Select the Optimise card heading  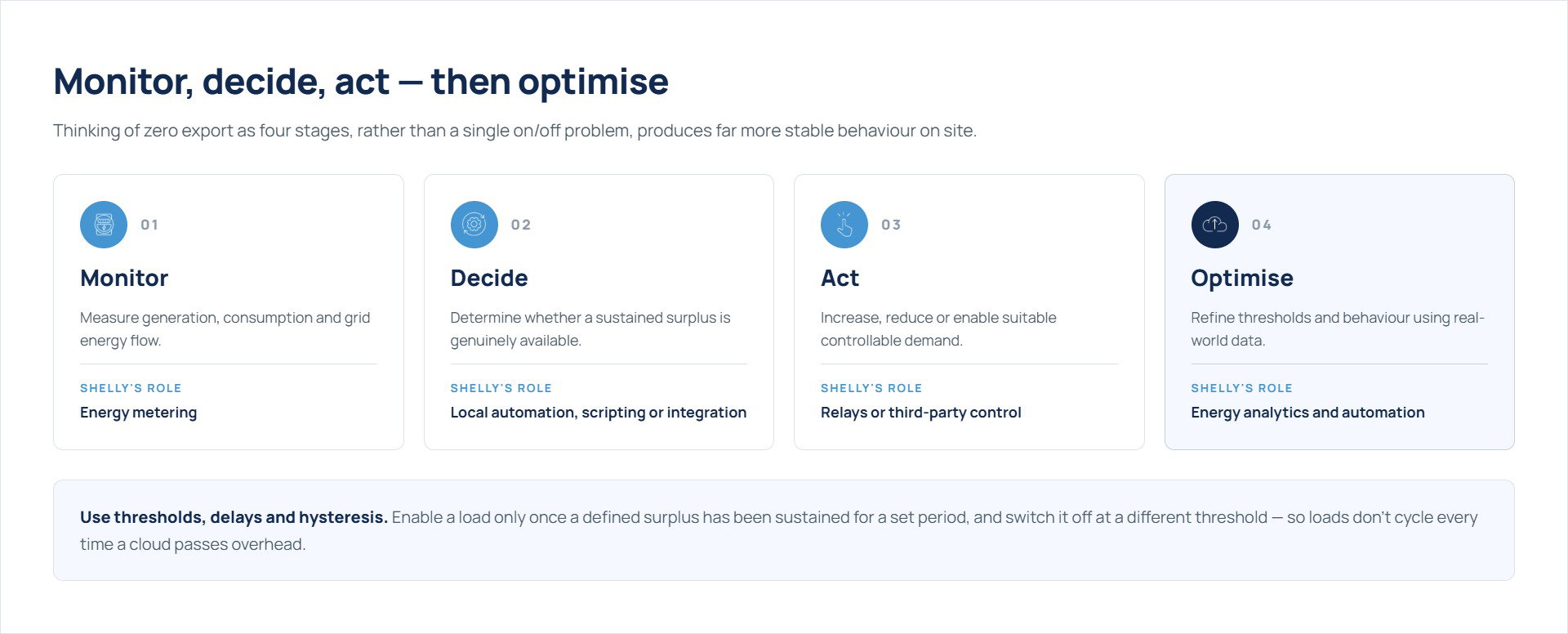tap(1242, 278)
